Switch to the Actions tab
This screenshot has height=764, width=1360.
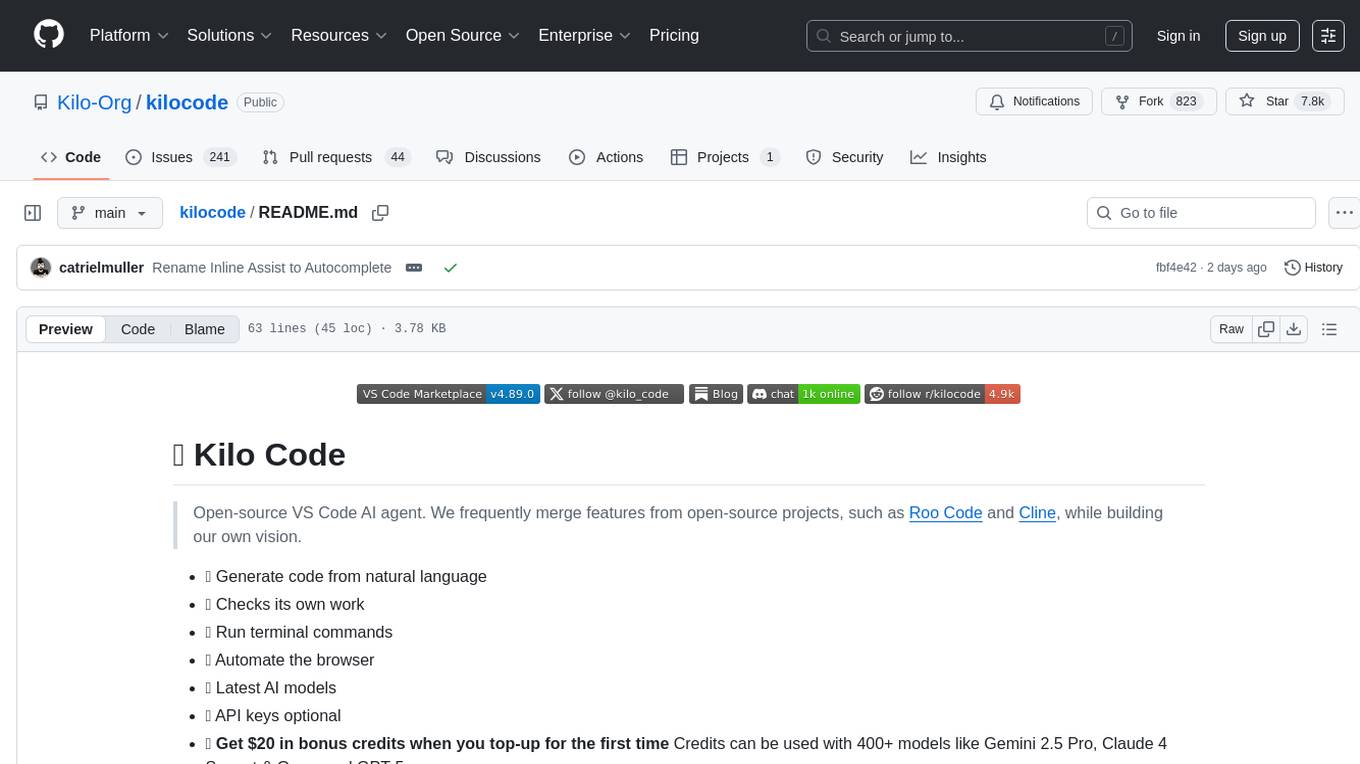(606, 157)
